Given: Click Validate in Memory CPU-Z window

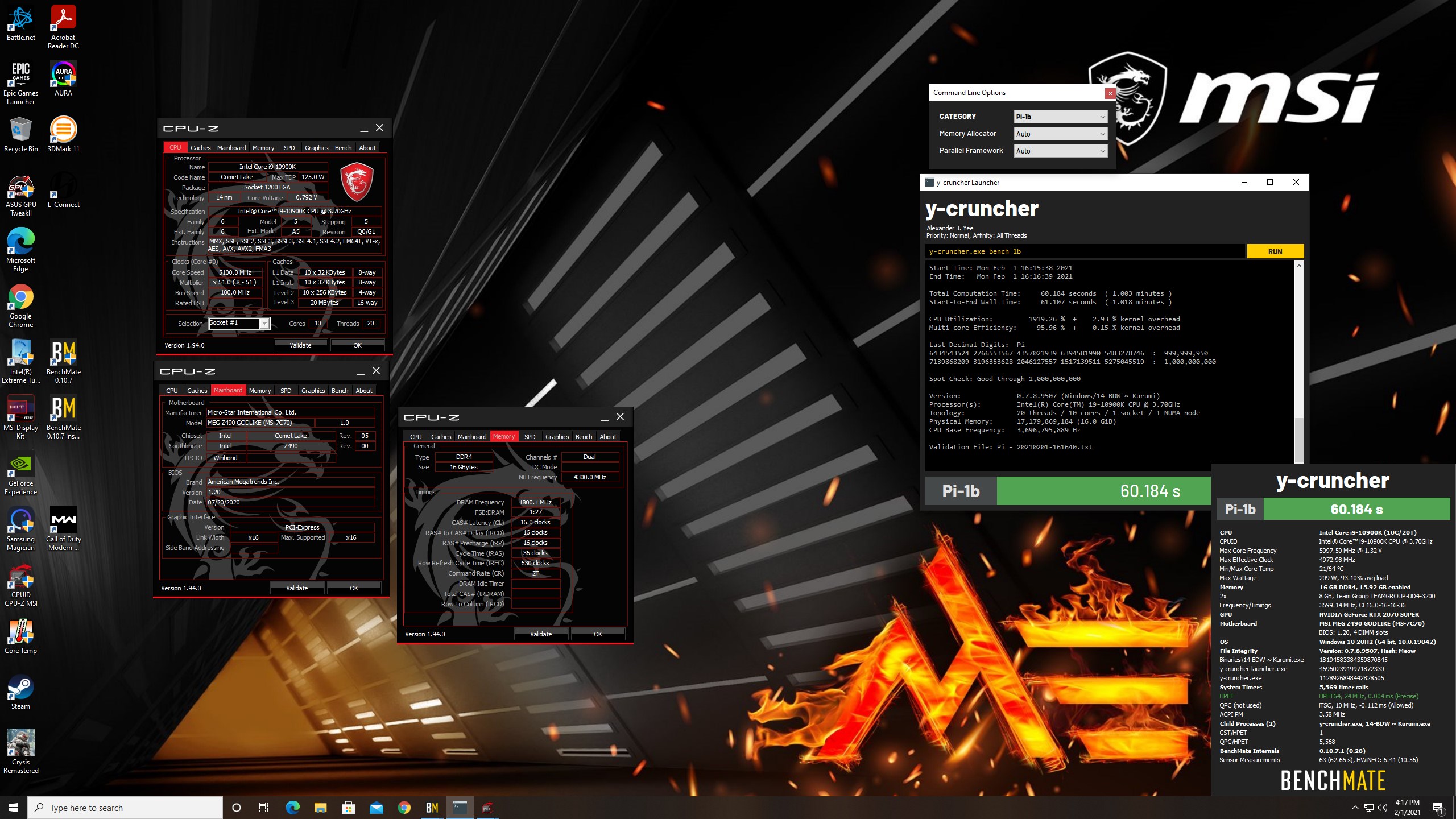Looking at the screenshot, I should [541, 634].
